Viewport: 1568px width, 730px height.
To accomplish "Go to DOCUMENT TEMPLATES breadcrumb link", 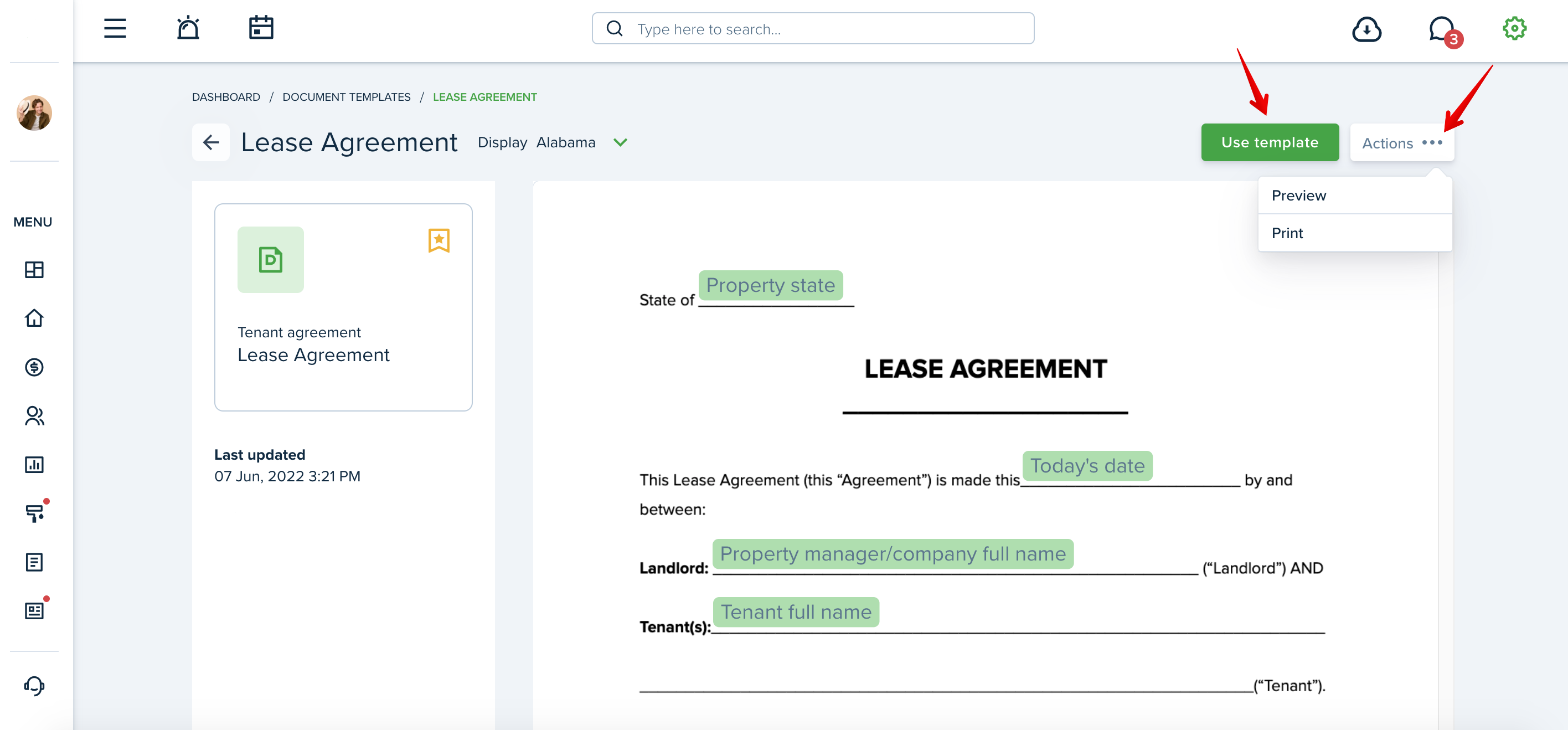I will tap(347, 97).
